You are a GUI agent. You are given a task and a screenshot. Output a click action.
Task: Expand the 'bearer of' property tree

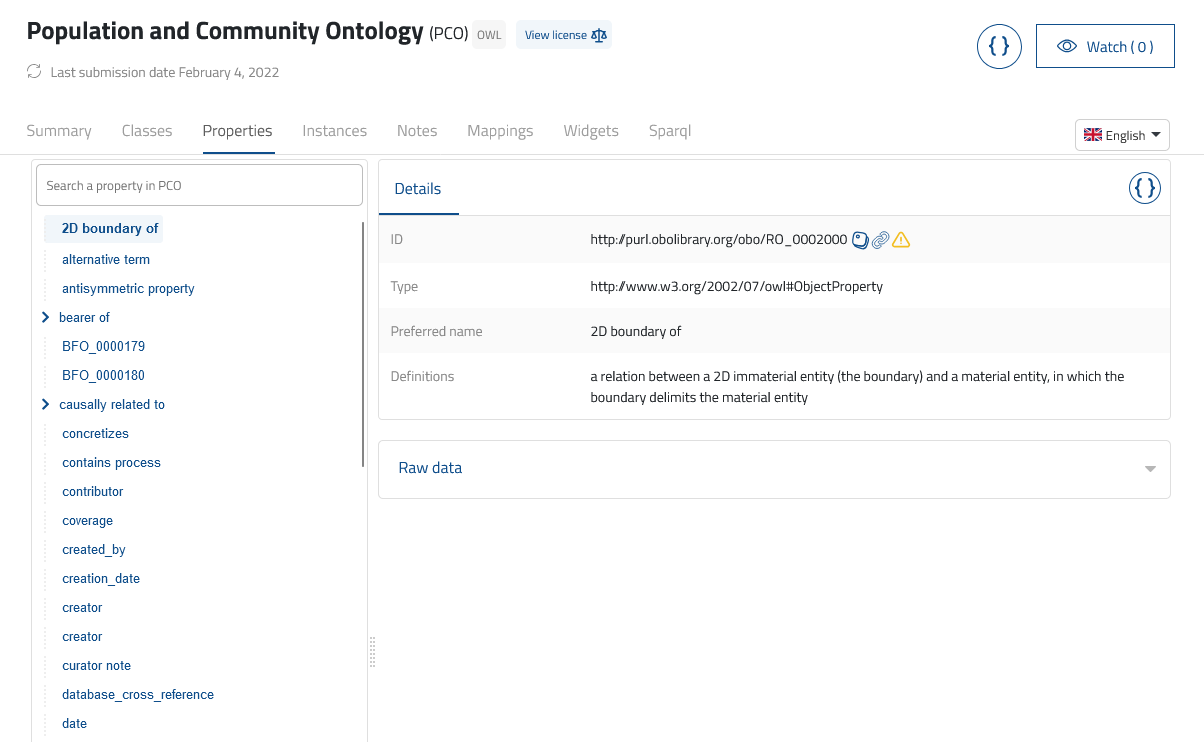coord(45,317)
